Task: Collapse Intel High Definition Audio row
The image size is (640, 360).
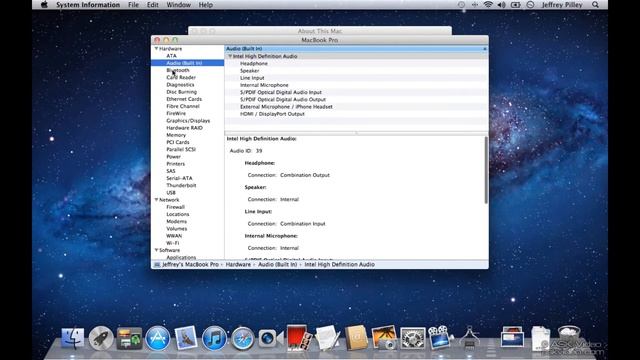Action: pyautogui.click(x=230, y=56)
